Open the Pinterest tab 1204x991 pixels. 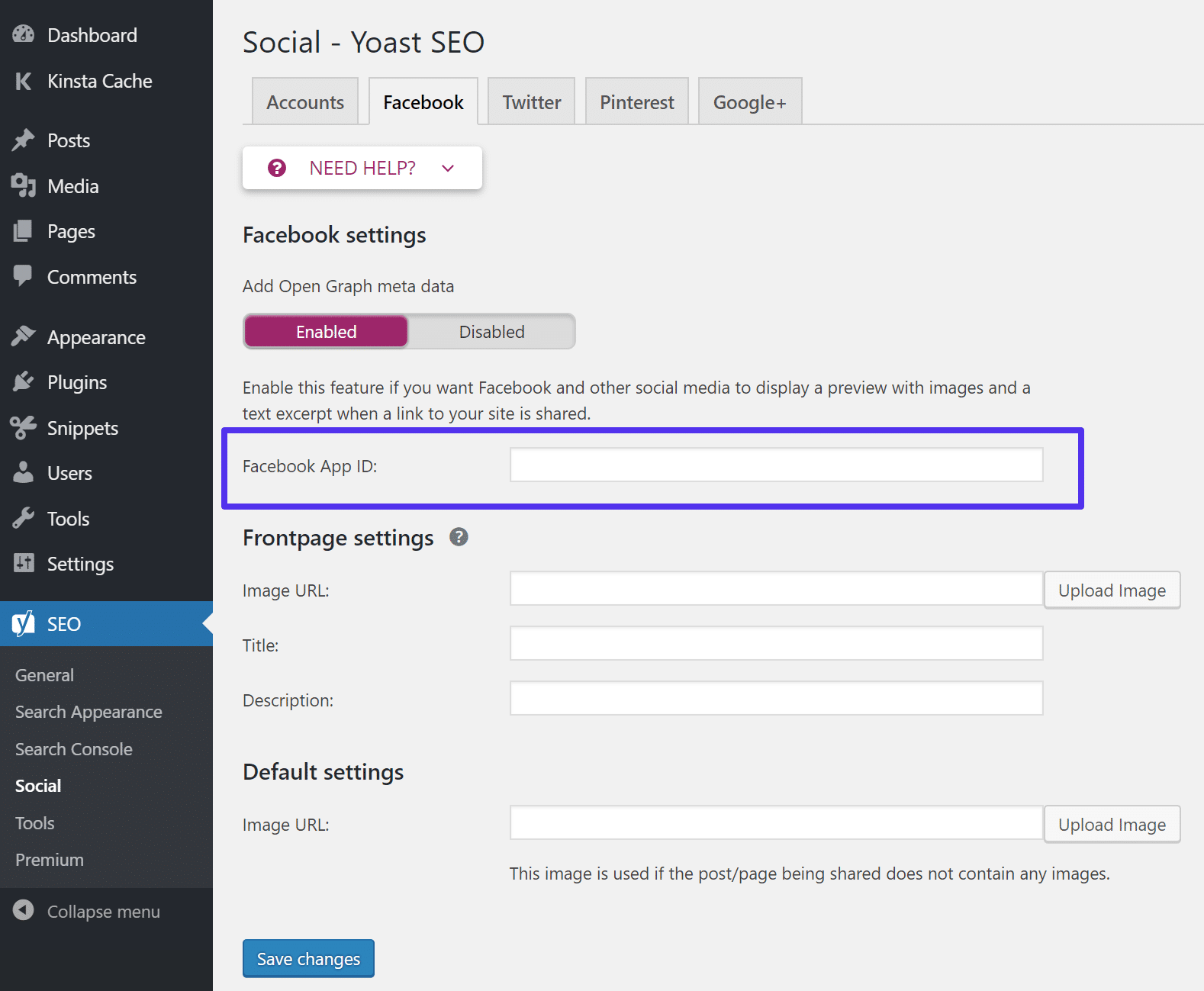tap(636, 102)
